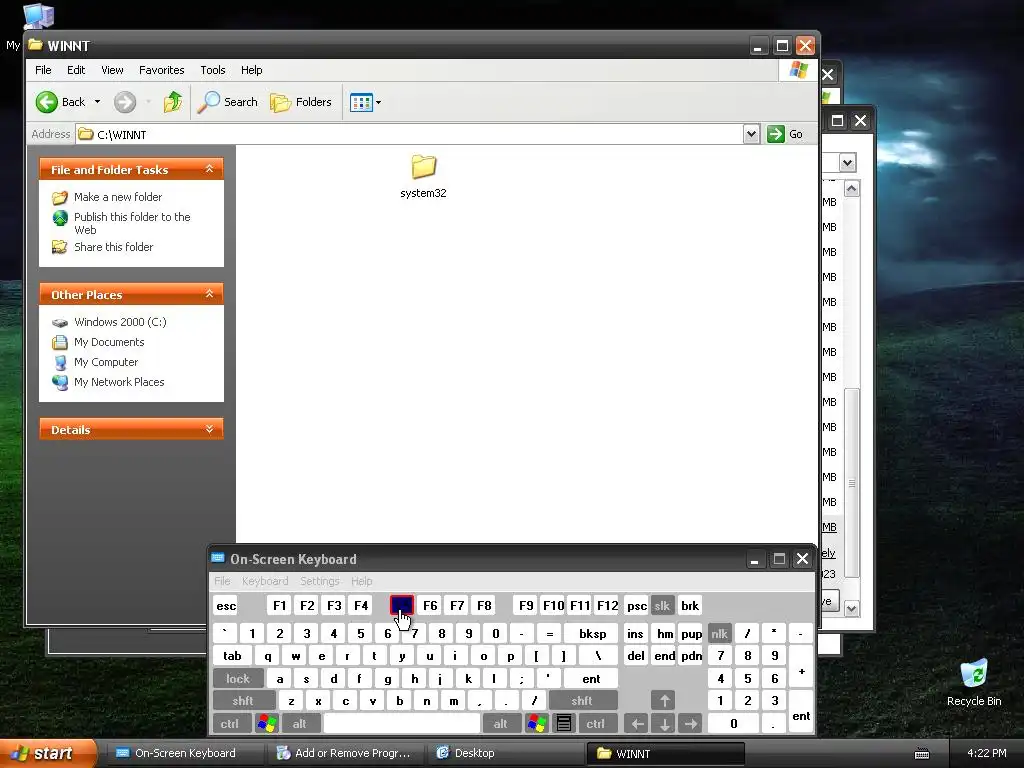Viewport: 1024px width, 768px height.
Task: Toggle the lock (caps lock) key
Action: pos(238,679)
